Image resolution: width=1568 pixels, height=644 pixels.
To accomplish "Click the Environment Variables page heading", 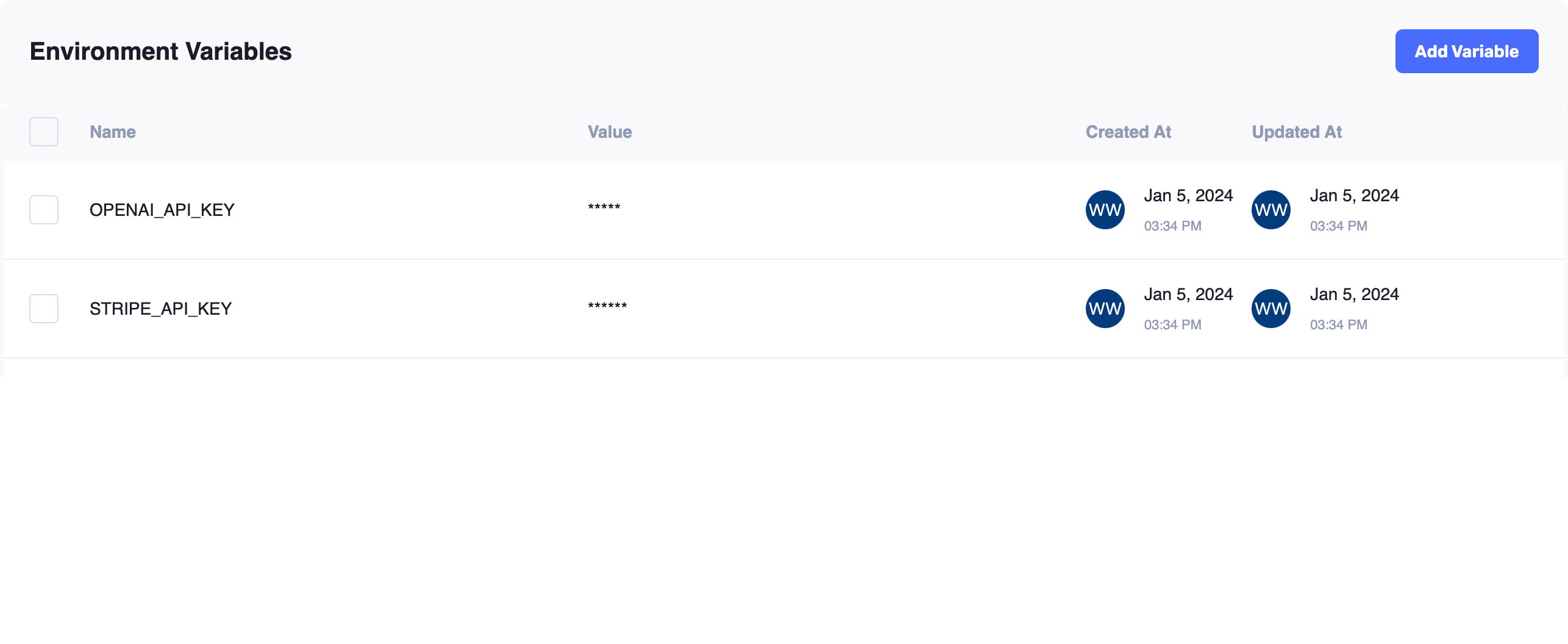I will 161,51.
